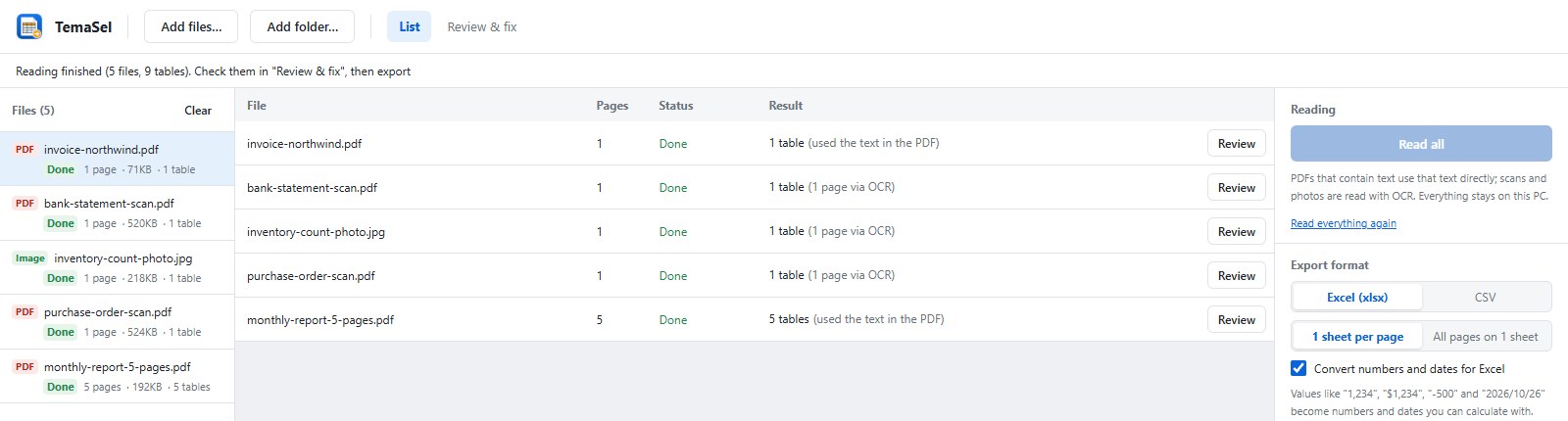The image size is (1568, 421).
Task: Choose 1 sheet per page option
Action: pyautogui.click(x=1357, y=336)
